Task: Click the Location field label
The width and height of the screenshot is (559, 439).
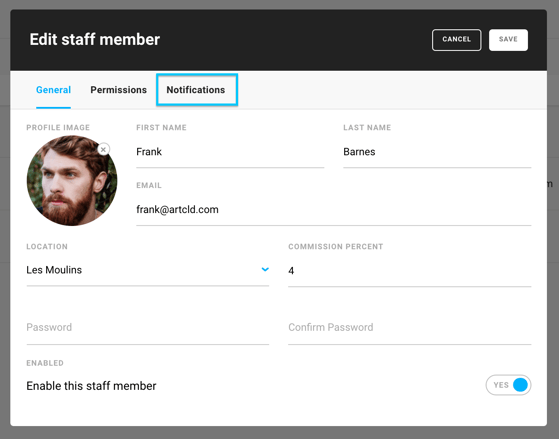Action: coord(47,247)
